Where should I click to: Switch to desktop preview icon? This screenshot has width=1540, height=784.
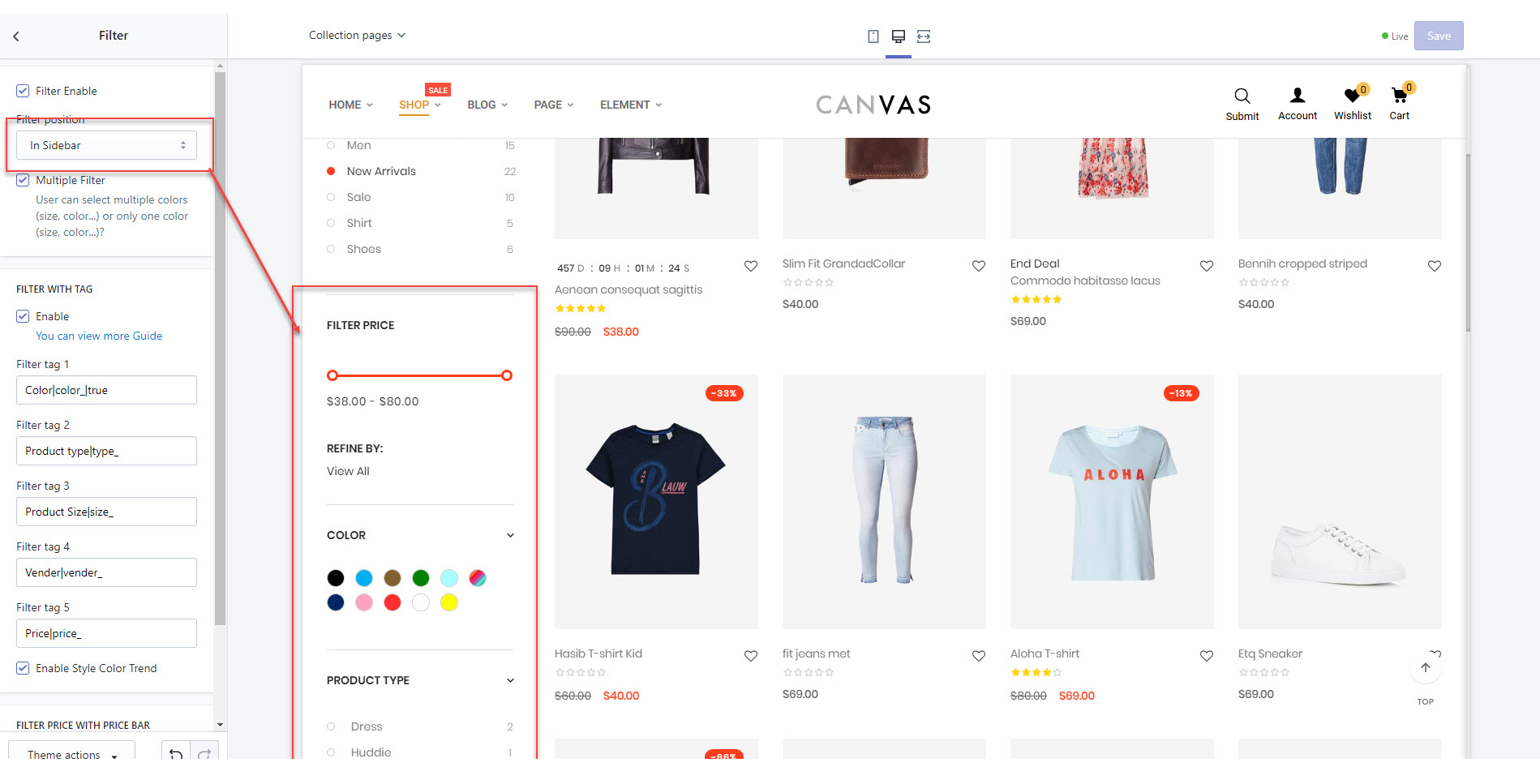pyautogui.click(x=899, y=36)
